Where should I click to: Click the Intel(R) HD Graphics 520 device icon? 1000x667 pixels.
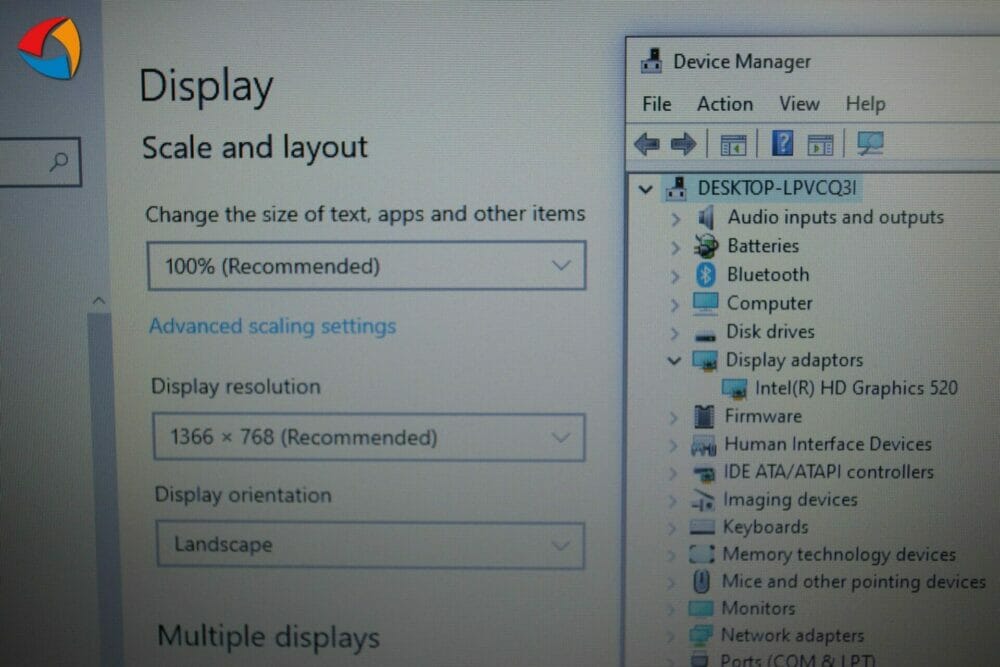click(734, 388)
